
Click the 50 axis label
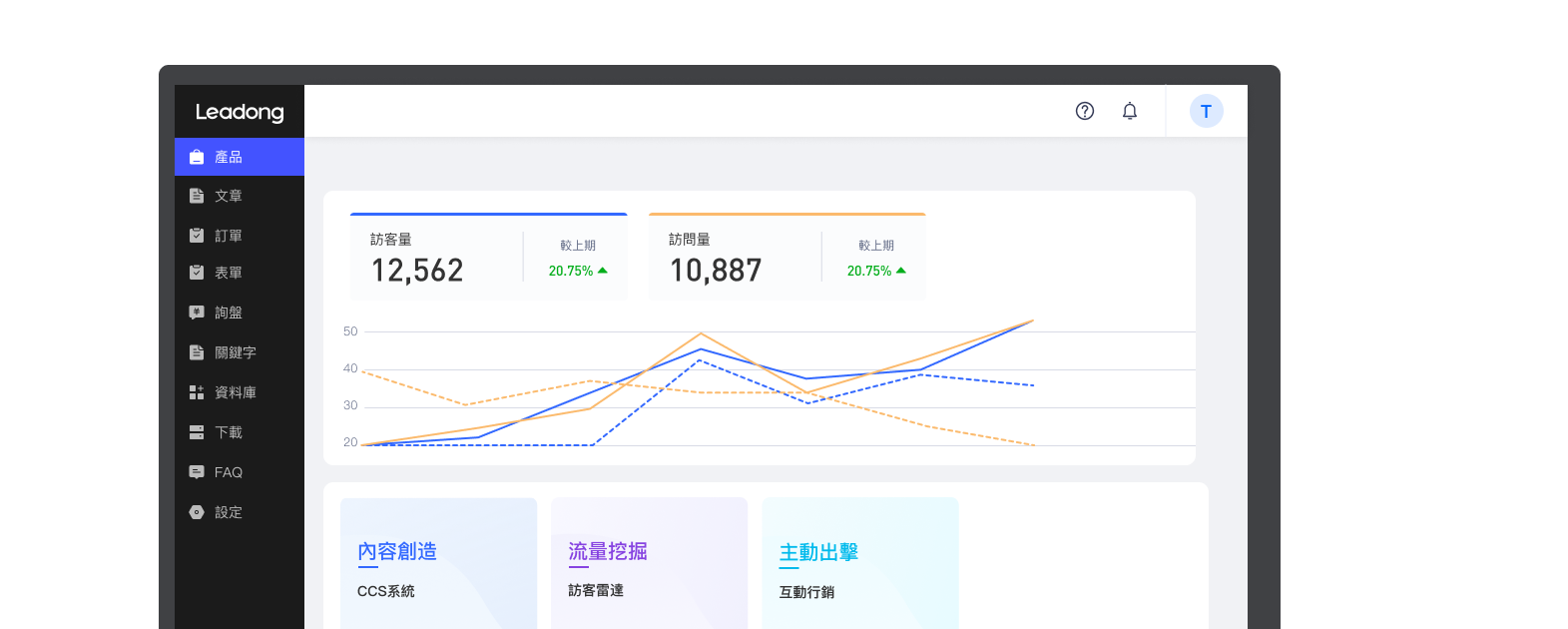(x=350, y=331)
